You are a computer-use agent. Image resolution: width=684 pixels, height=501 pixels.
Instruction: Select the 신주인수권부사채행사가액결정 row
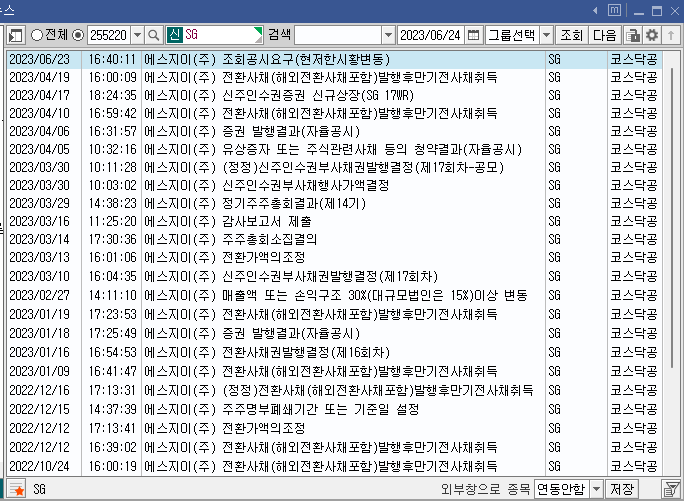pyautogui.click(x=334, y=185)
